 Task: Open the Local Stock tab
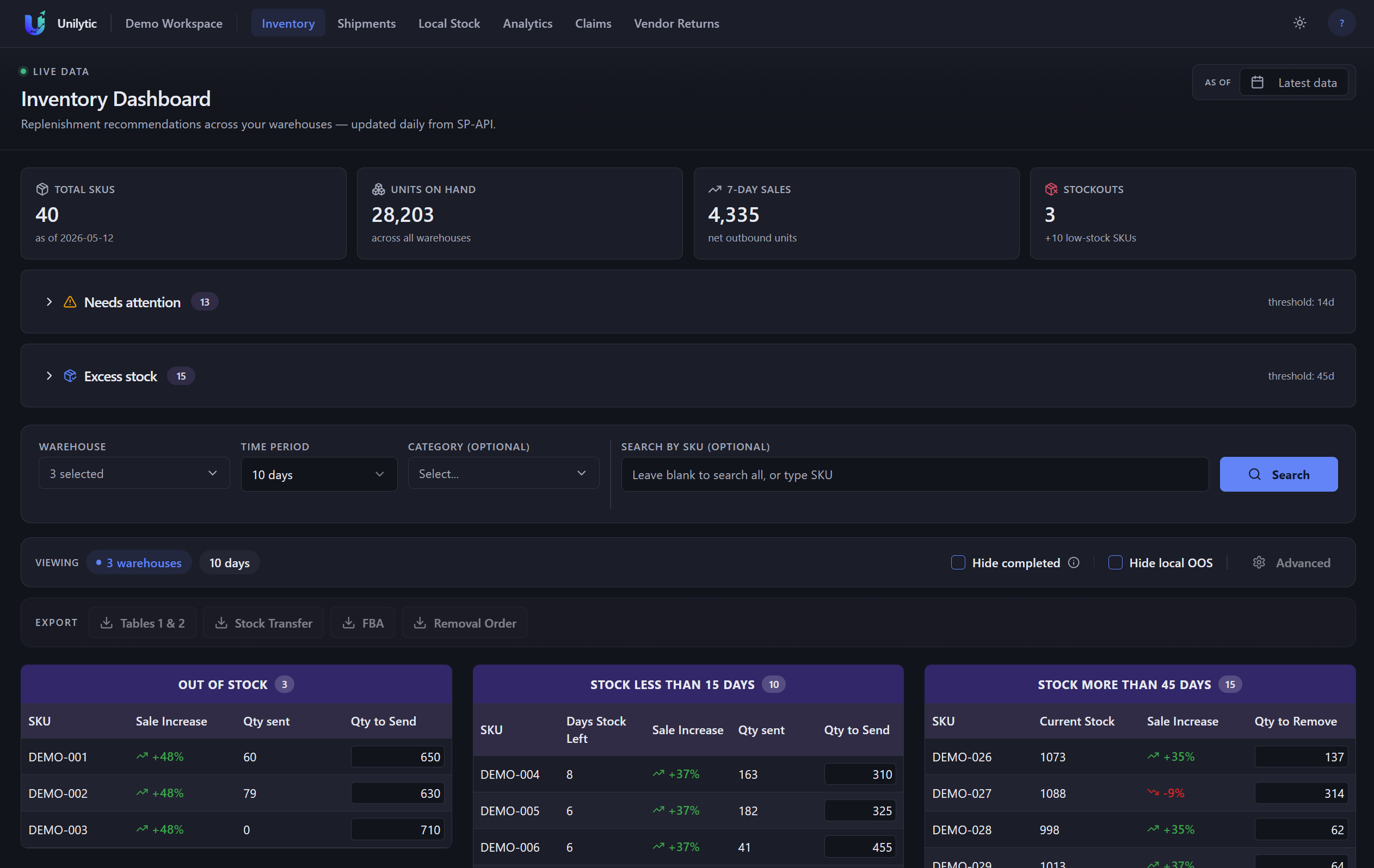tap(449, 23)
